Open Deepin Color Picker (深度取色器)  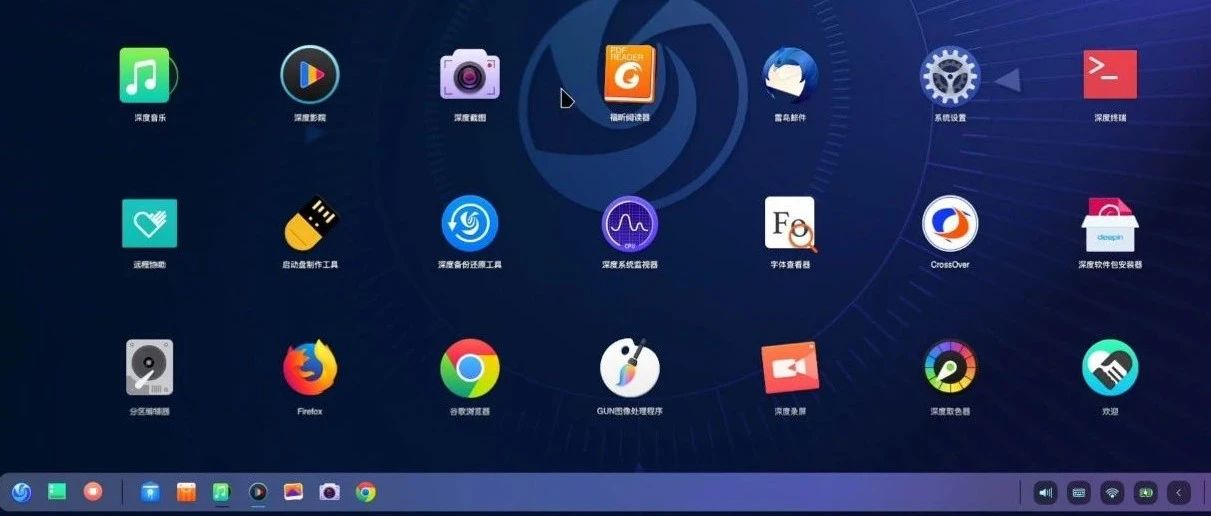950,367
